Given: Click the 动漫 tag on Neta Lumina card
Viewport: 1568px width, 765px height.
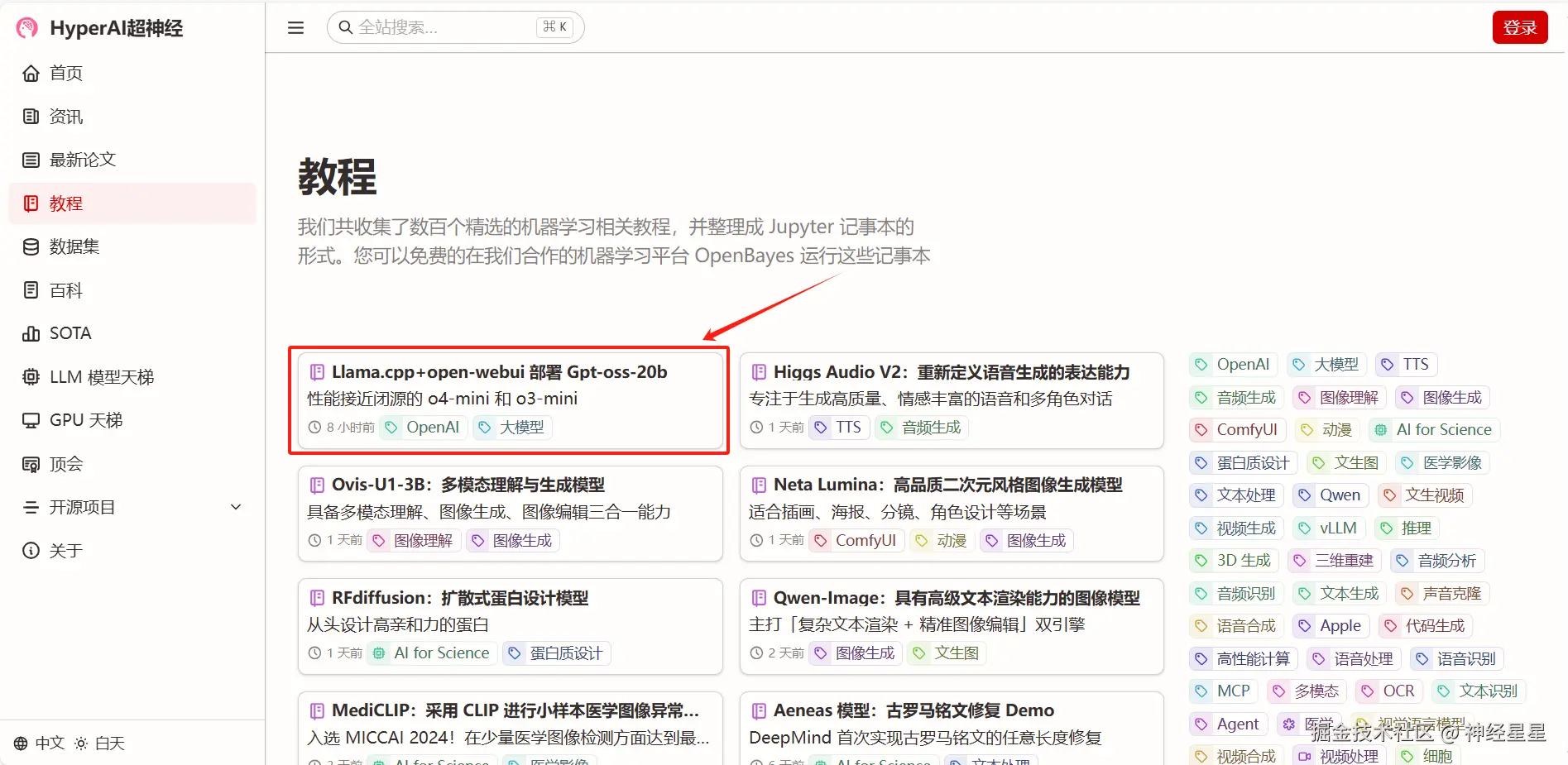Looking at the screenshot, I should click(x=942, y=541).
